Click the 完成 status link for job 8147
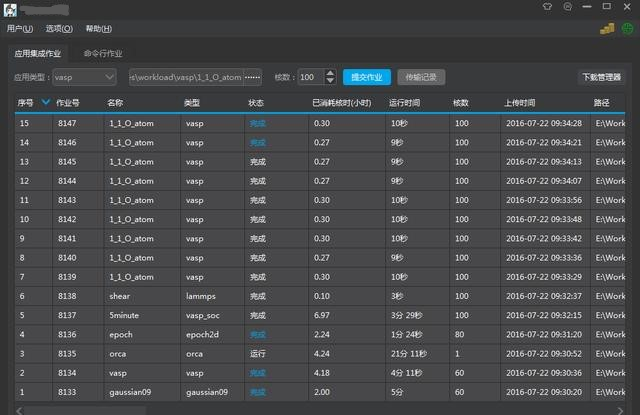 point(258,123)
